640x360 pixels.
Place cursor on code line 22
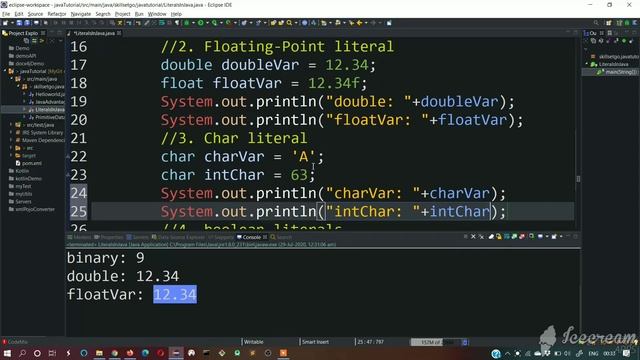242,157
